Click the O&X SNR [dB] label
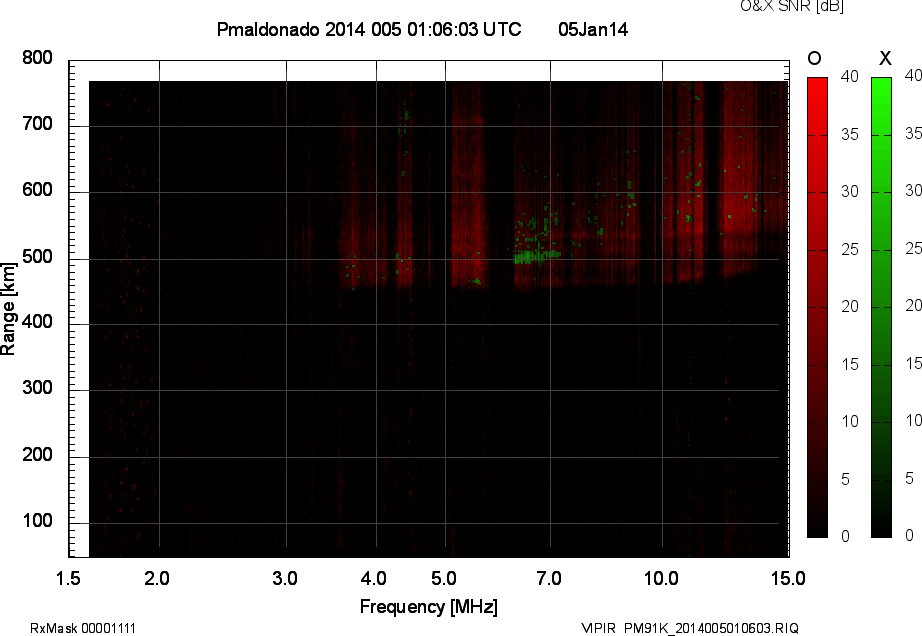 777,6
